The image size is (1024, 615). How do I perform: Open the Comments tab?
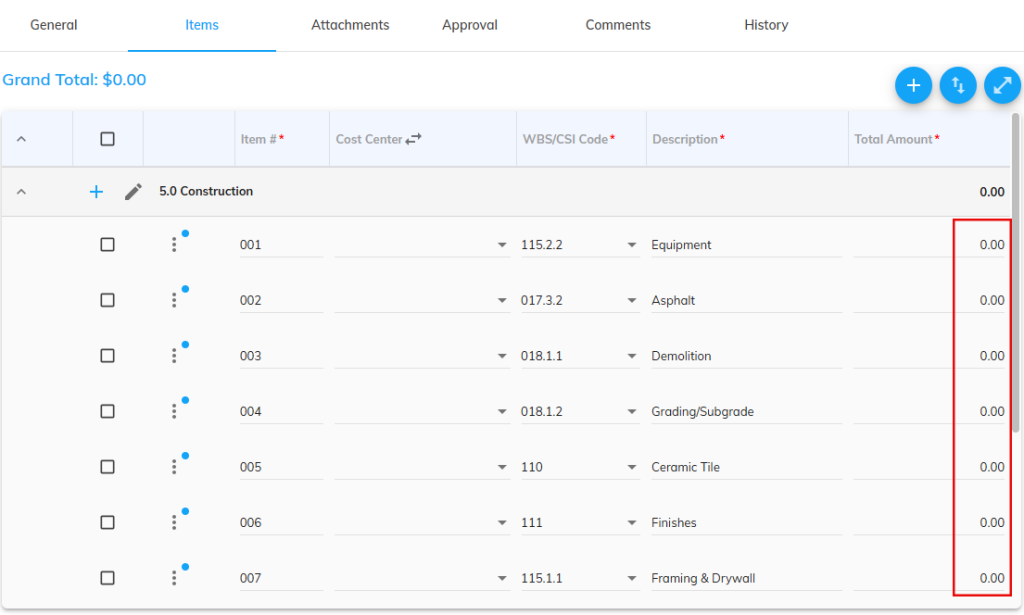[618, 25]
